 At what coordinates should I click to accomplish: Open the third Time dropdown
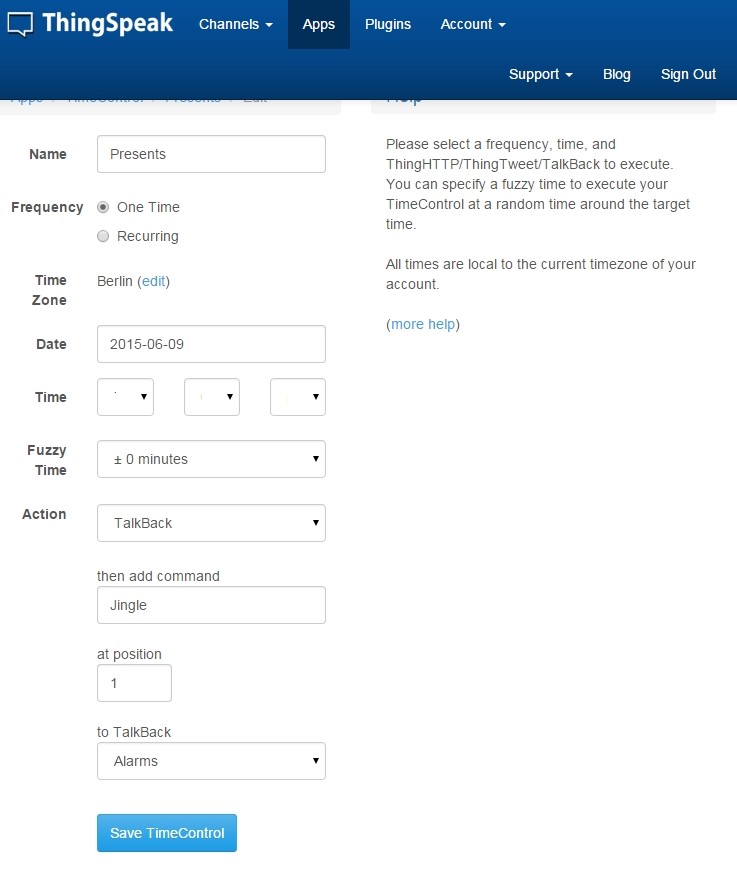298,397
